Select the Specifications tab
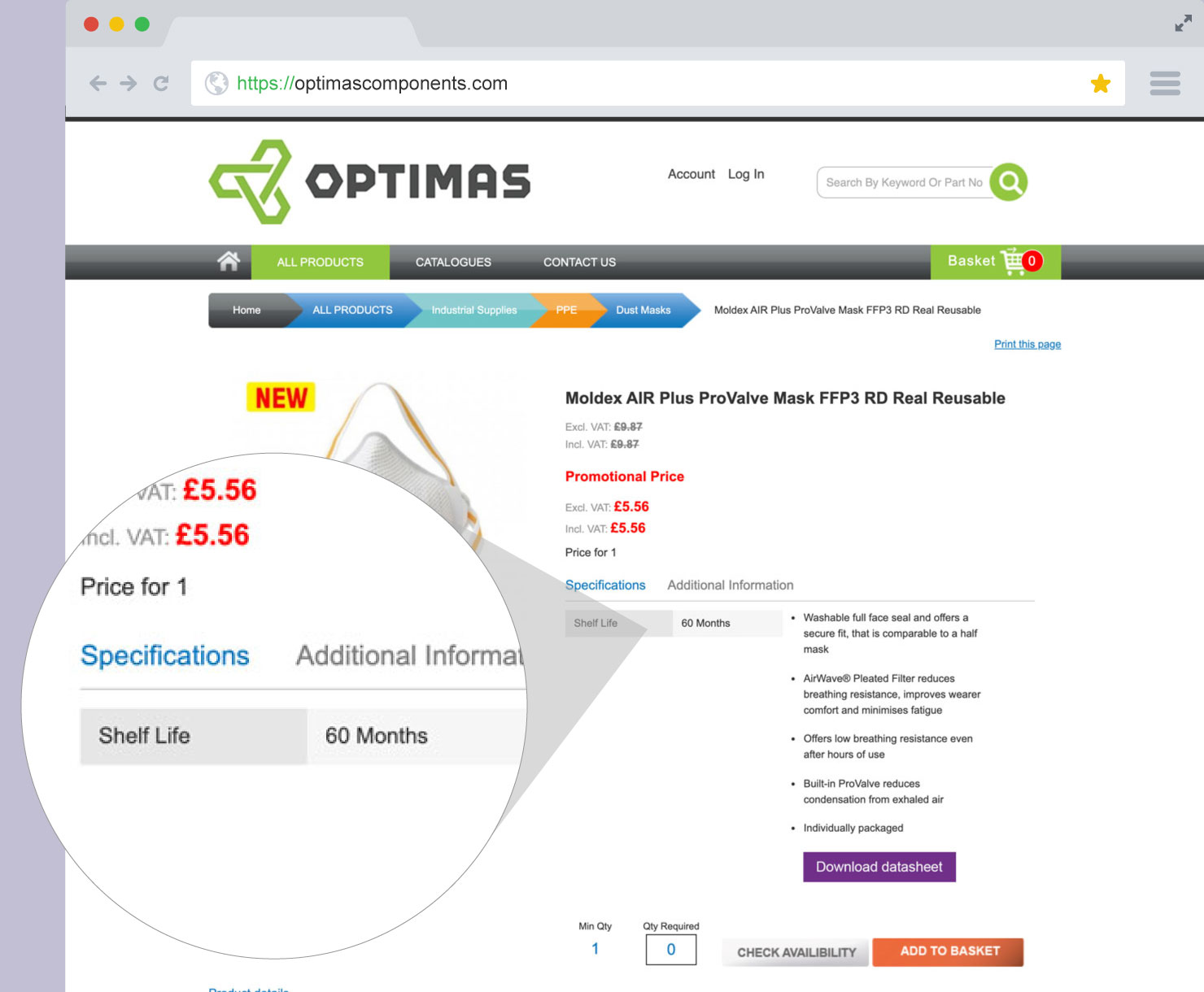 click(x=605, y=585)
